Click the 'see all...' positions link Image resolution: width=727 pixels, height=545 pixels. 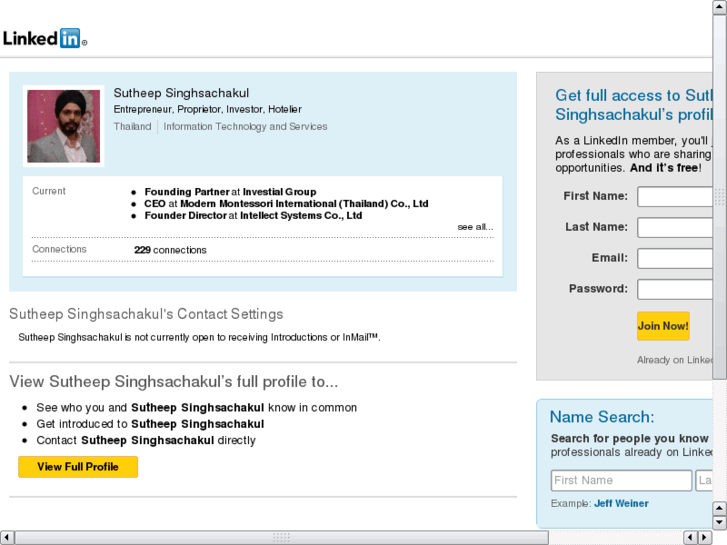(x=475, y=227)
